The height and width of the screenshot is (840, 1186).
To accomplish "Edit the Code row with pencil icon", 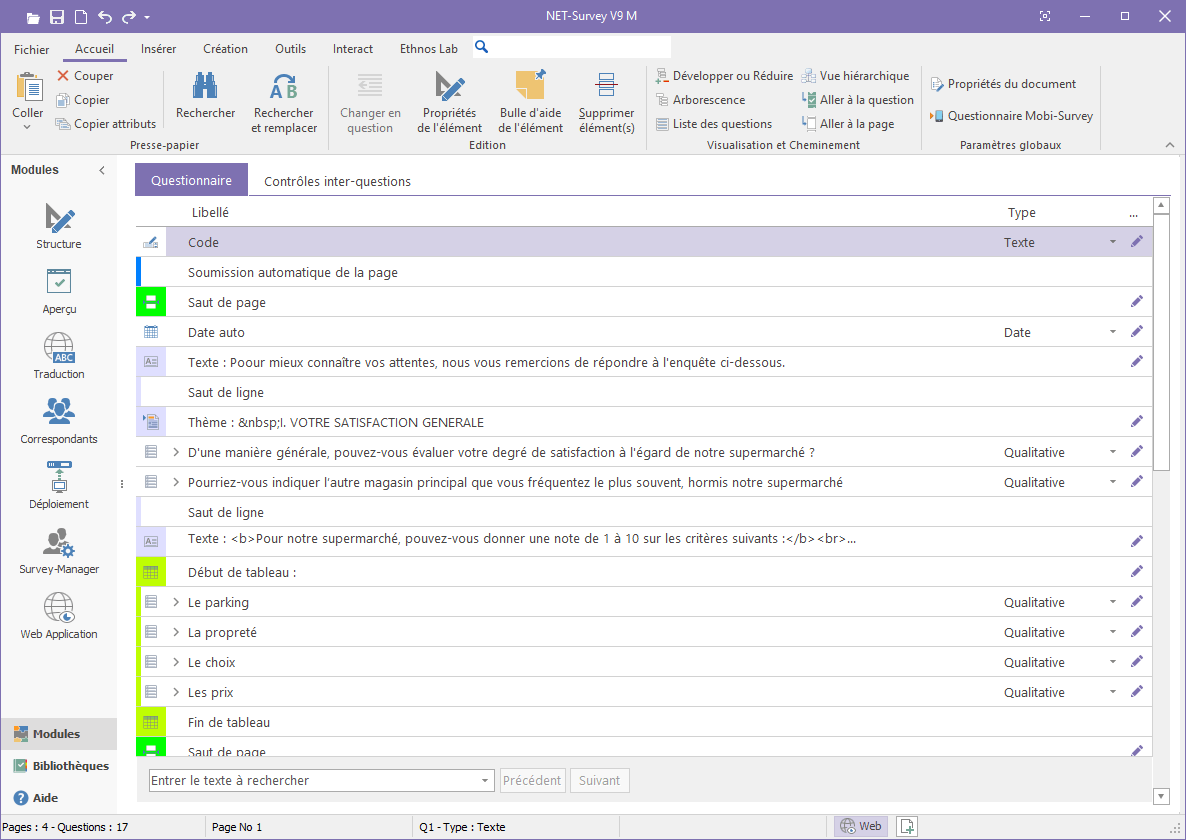I will [1137, 242].
